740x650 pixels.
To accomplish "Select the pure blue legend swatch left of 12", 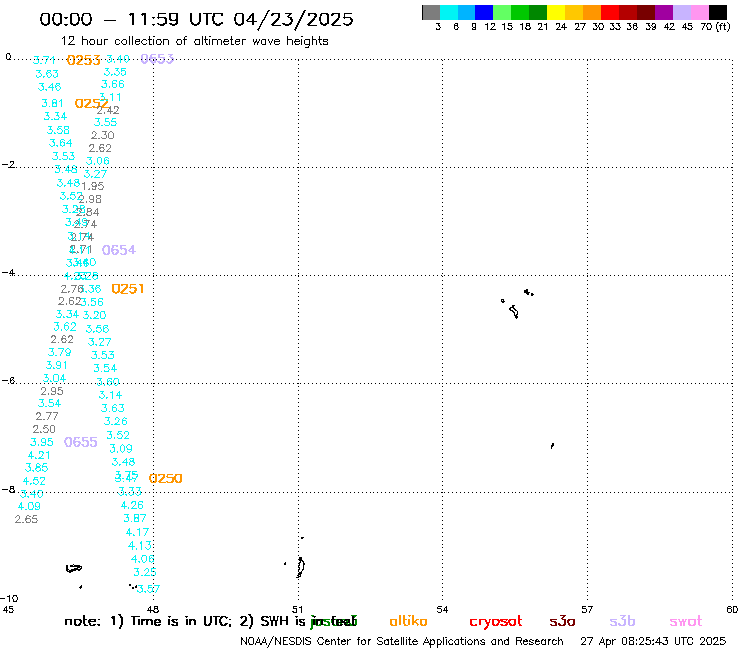I will click(x=484, y=12).
